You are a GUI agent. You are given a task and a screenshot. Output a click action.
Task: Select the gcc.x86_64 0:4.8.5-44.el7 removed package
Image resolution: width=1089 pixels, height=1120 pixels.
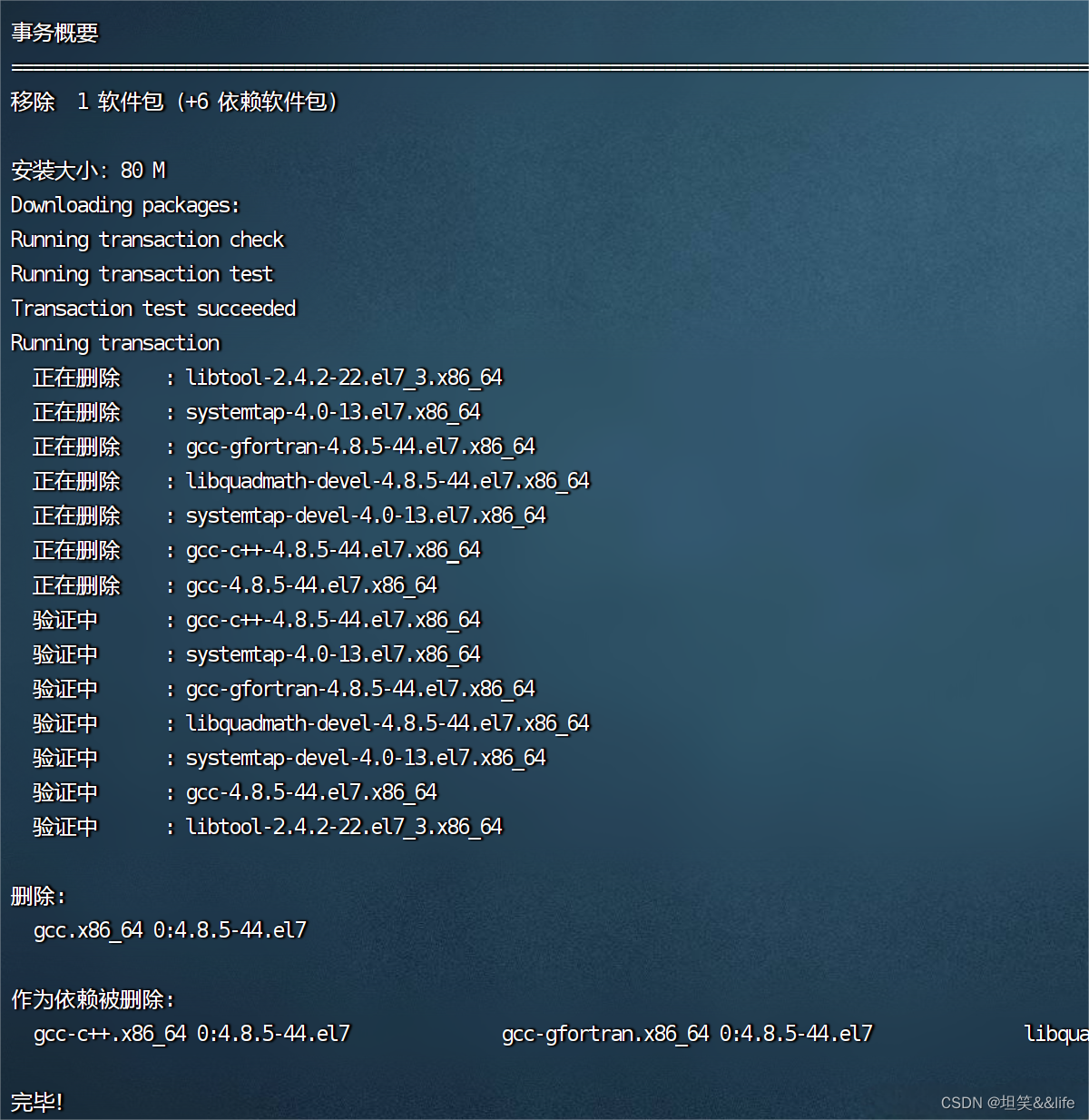[x=171, y=930]
